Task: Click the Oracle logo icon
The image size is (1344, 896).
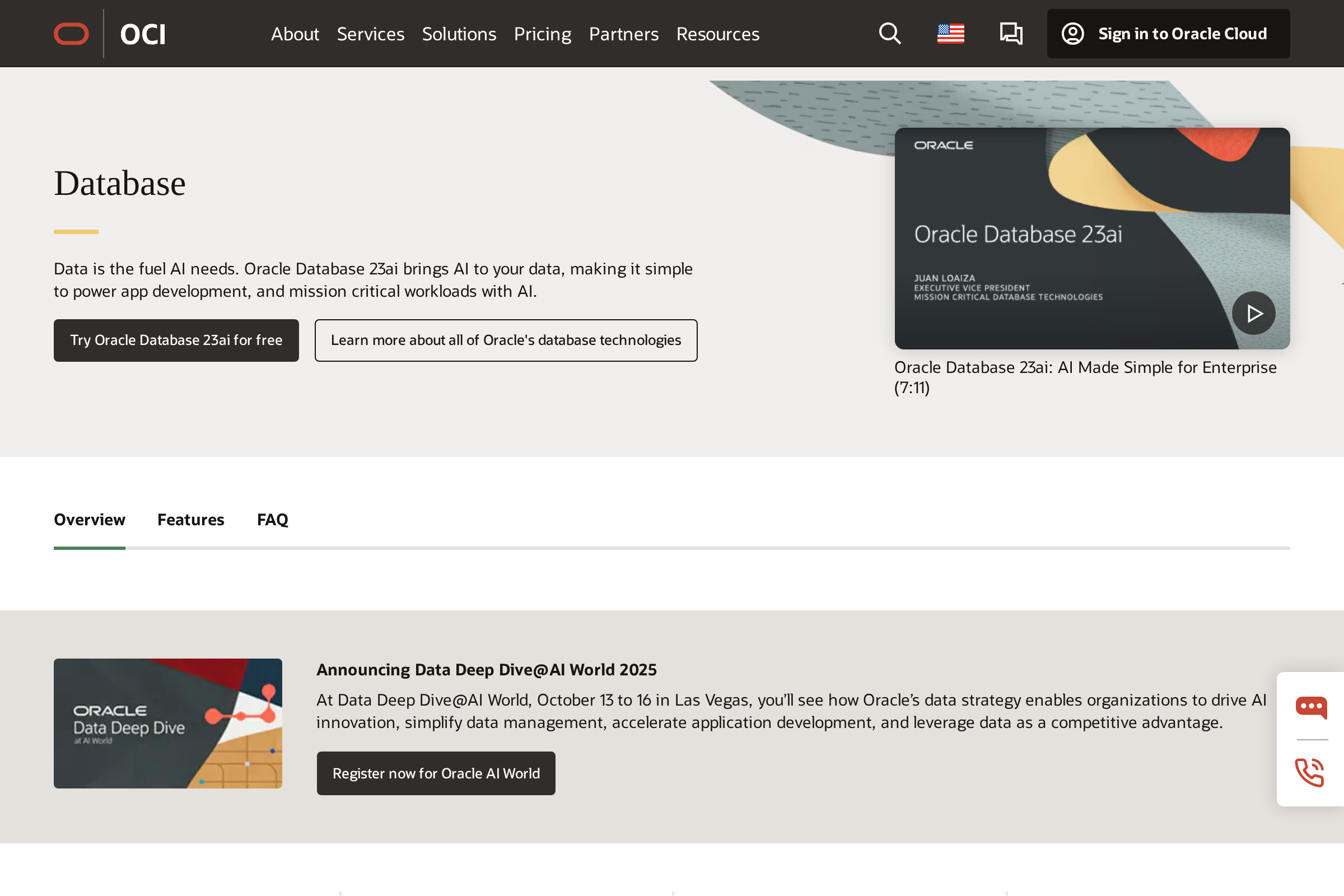Action: coord(71,34)
